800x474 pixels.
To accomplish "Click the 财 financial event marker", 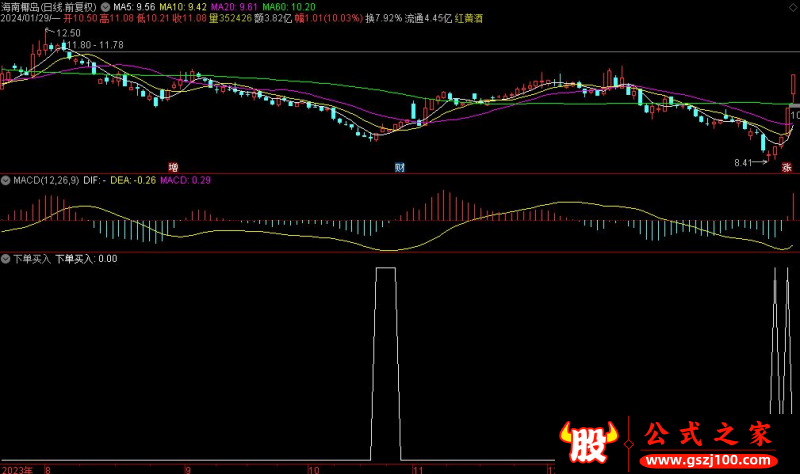I will [x=399, y=167].
